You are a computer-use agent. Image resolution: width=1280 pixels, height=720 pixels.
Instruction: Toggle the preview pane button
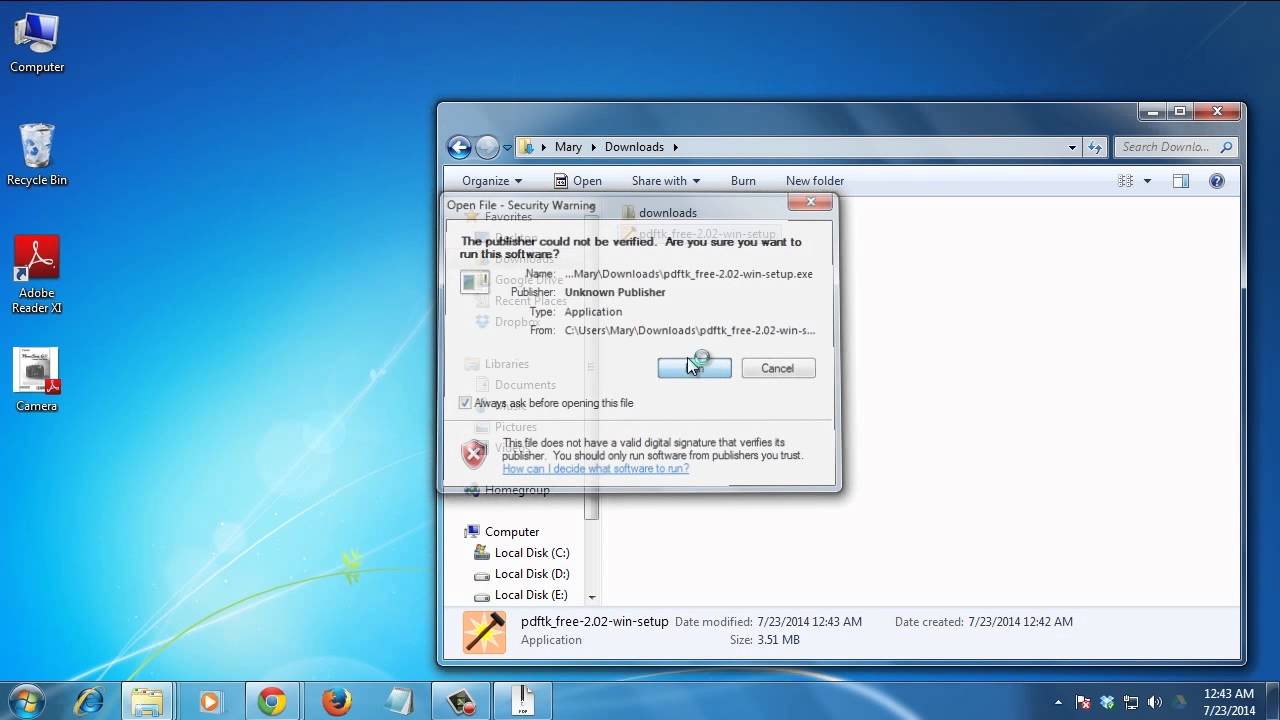coord(1181,181)
